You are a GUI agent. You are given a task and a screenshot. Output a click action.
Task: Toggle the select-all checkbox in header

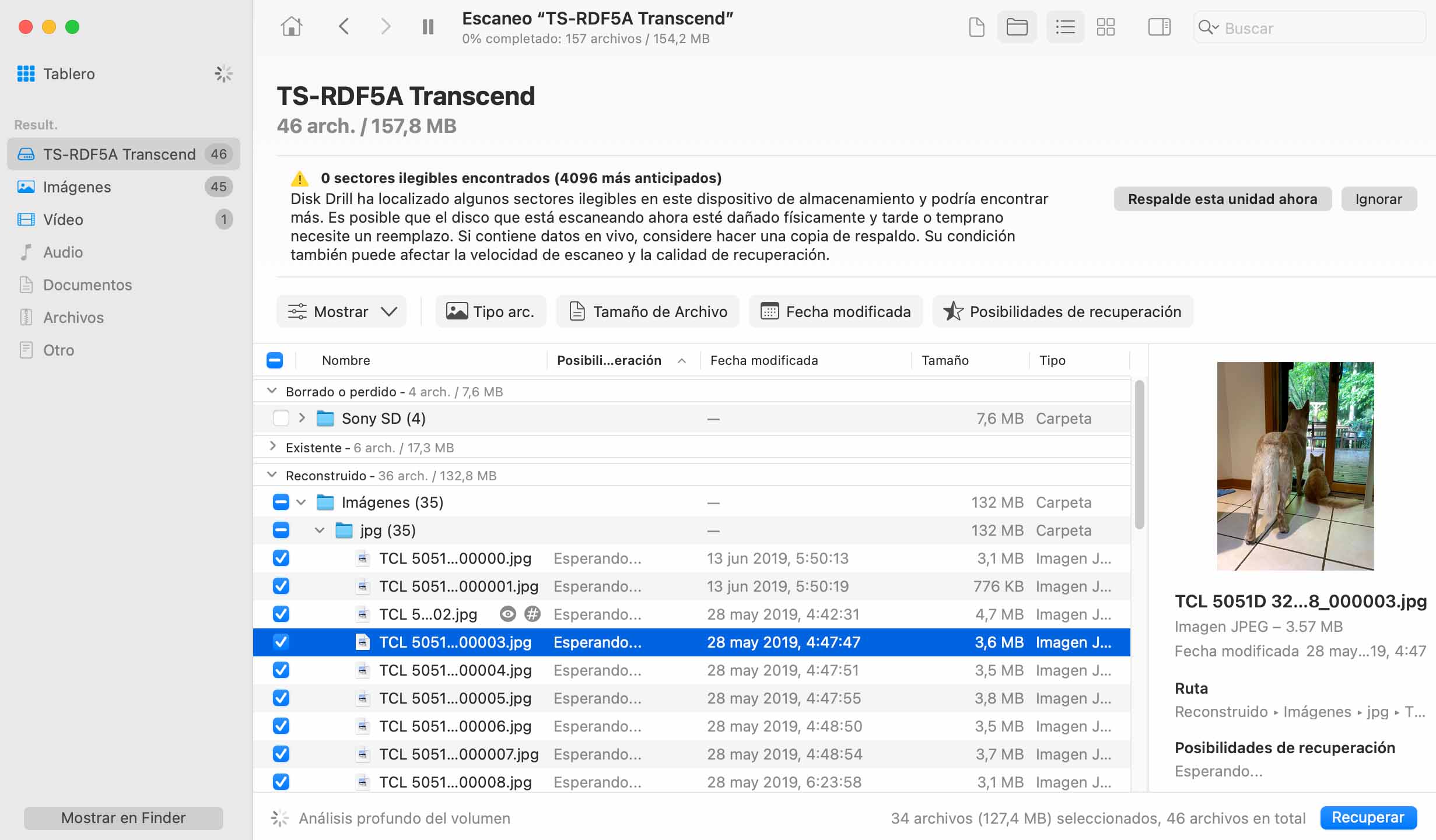tap(275, 360)
